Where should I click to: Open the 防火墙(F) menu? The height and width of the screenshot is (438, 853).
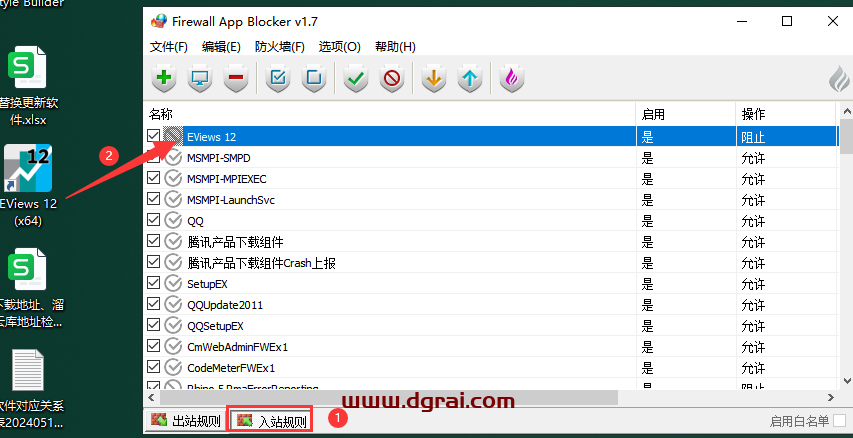[x=280, y=47]
